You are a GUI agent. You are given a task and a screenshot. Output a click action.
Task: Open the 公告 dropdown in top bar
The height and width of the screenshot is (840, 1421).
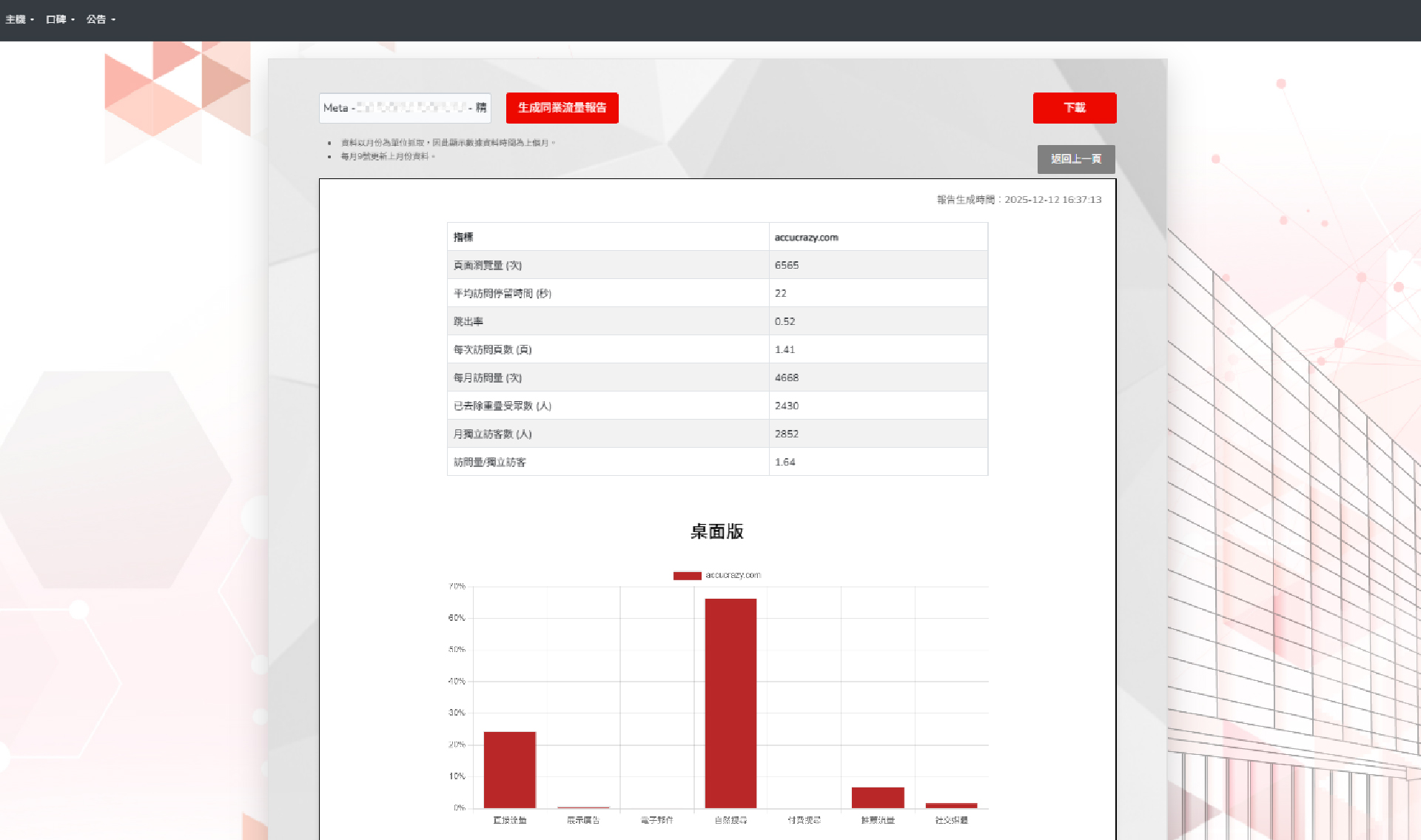tap(101, 20)
